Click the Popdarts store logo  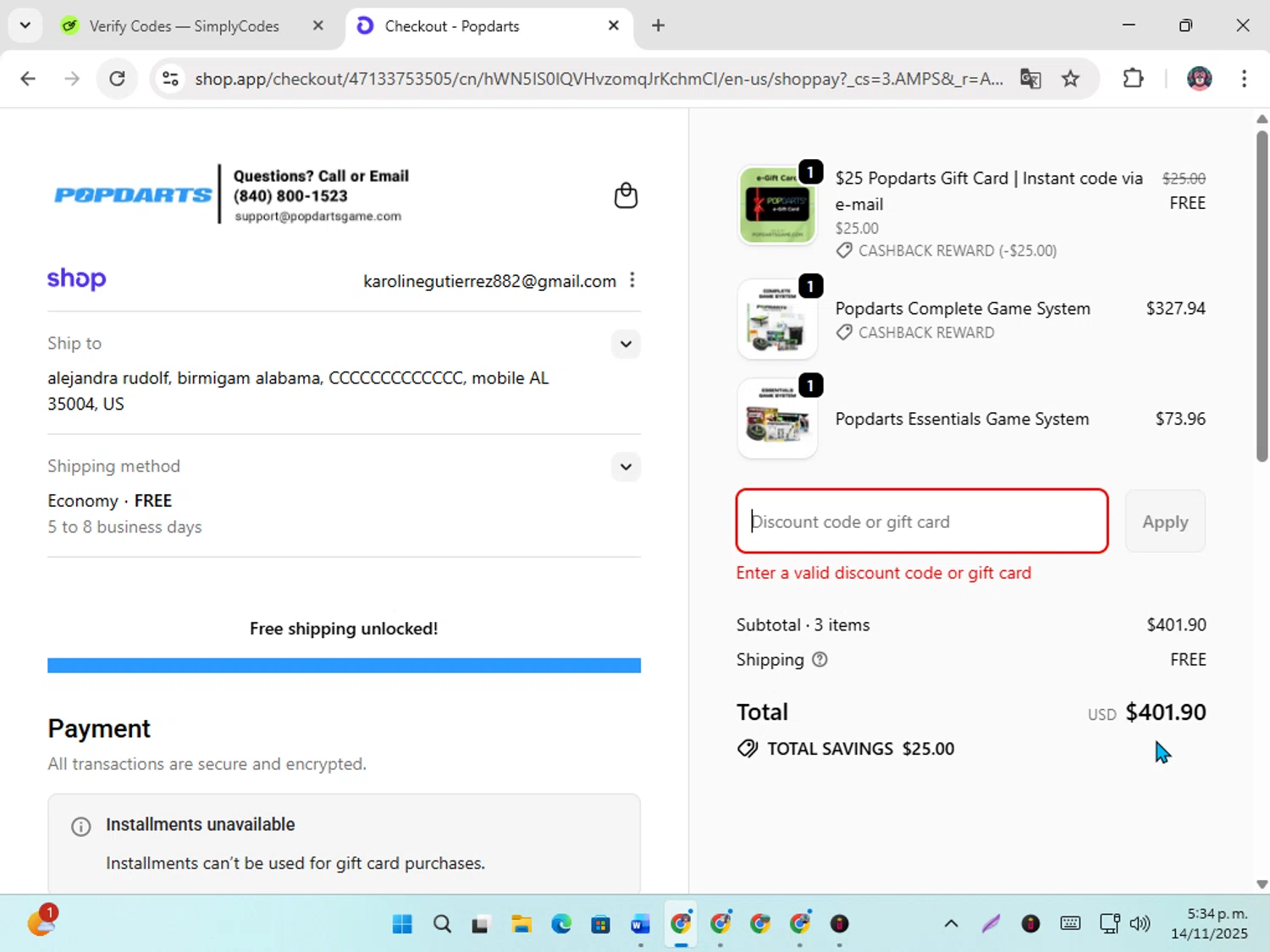(x=133, y=195)
